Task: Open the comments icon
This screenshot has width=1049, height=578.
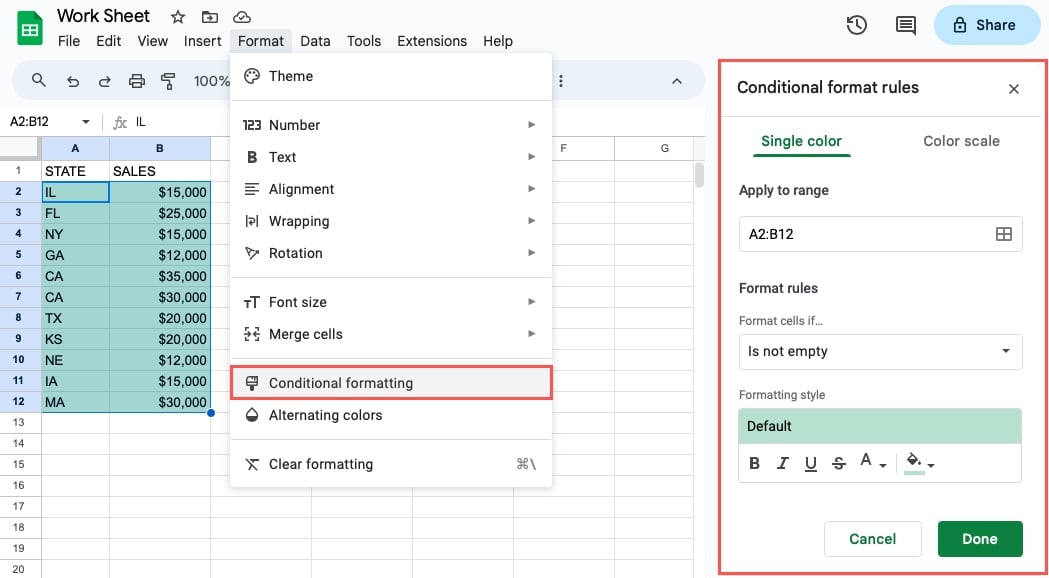Action: (x=906, y=25)
